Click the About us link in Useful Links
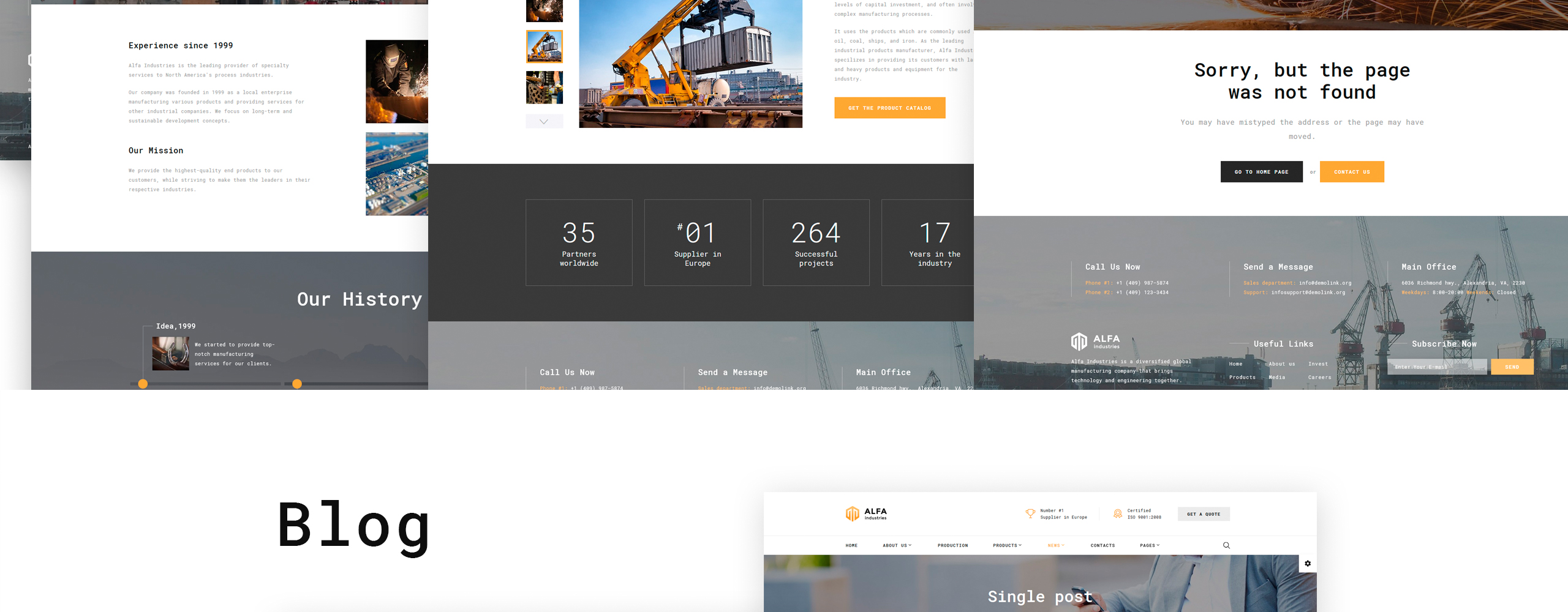The image size is (1568, 612). tap(1281, 364)
